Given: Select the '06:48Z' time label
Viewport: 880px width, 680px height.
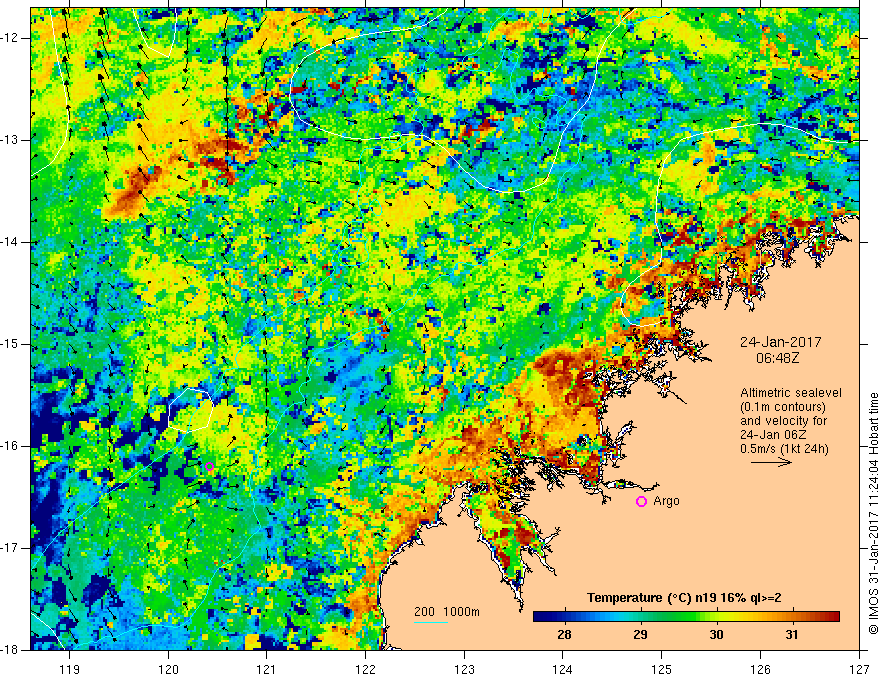Looking at the screenshot, I should 777,357.
